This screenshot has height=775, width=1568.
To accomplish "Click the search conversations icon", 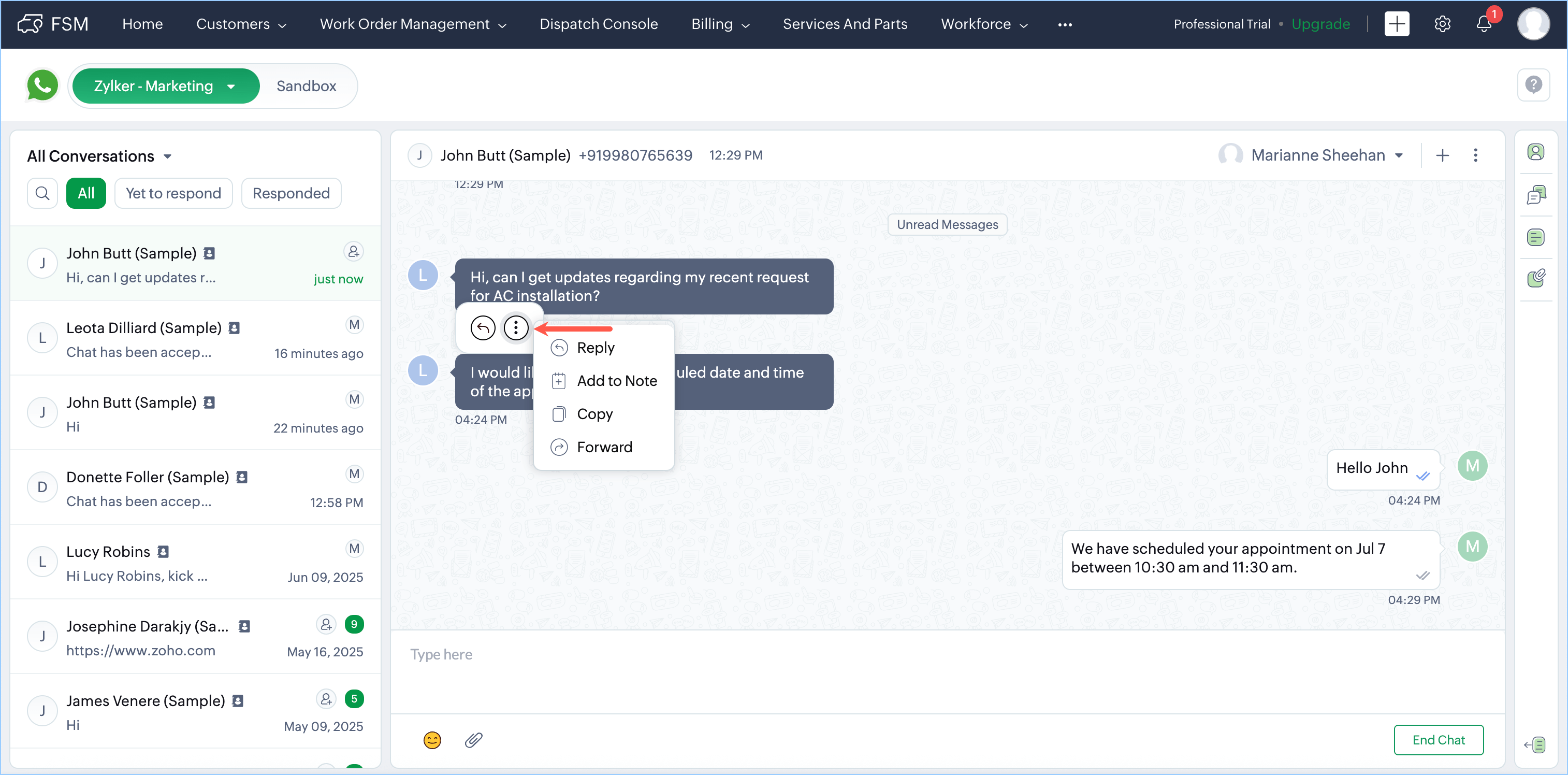I will 42,193.
